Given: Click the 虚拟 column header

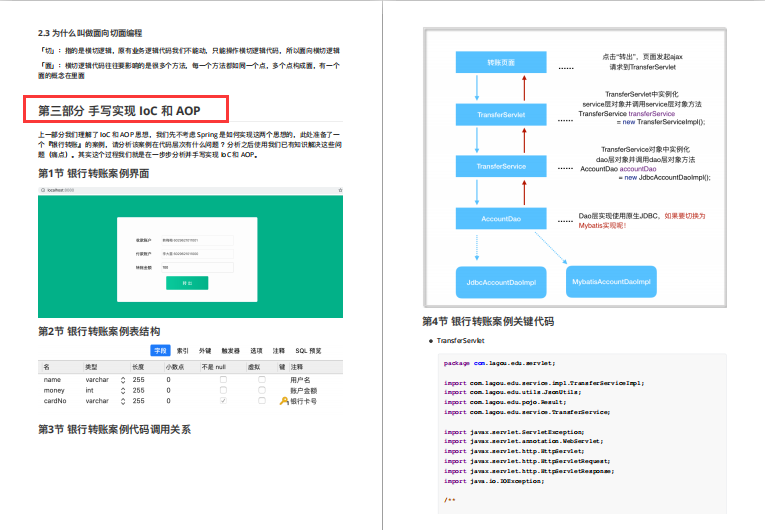Looking at the screenshot, I should [x=254, y=367].
